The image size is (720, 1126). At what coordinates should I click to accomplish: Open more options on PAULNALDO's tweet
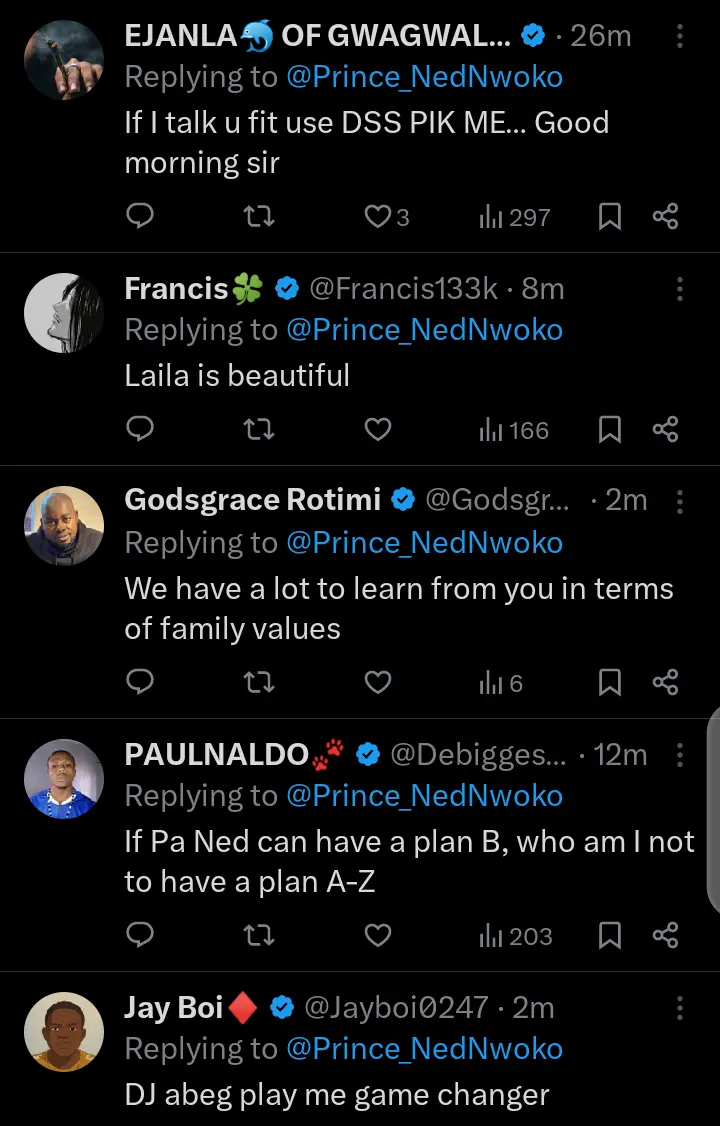click(680, 754)
